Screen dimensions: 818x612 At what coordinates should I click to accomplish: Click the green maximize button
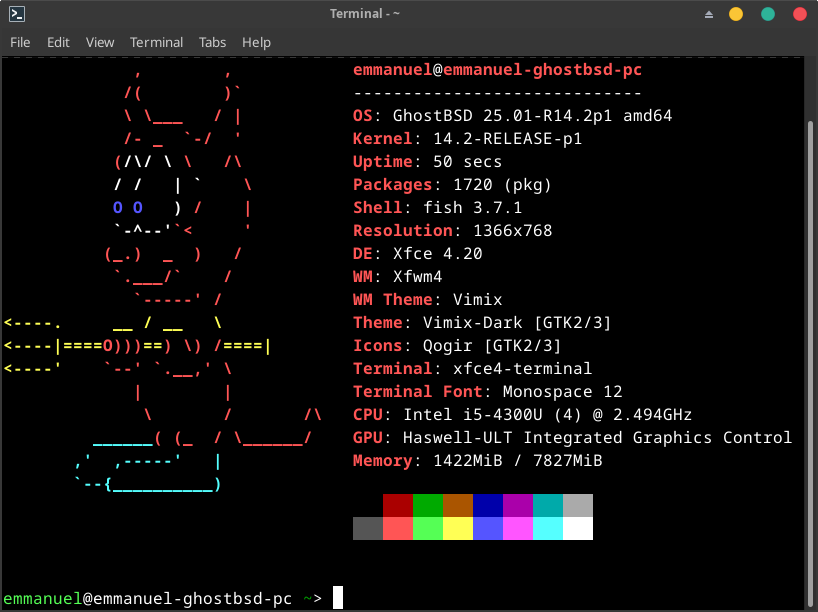tap(767, 14)
